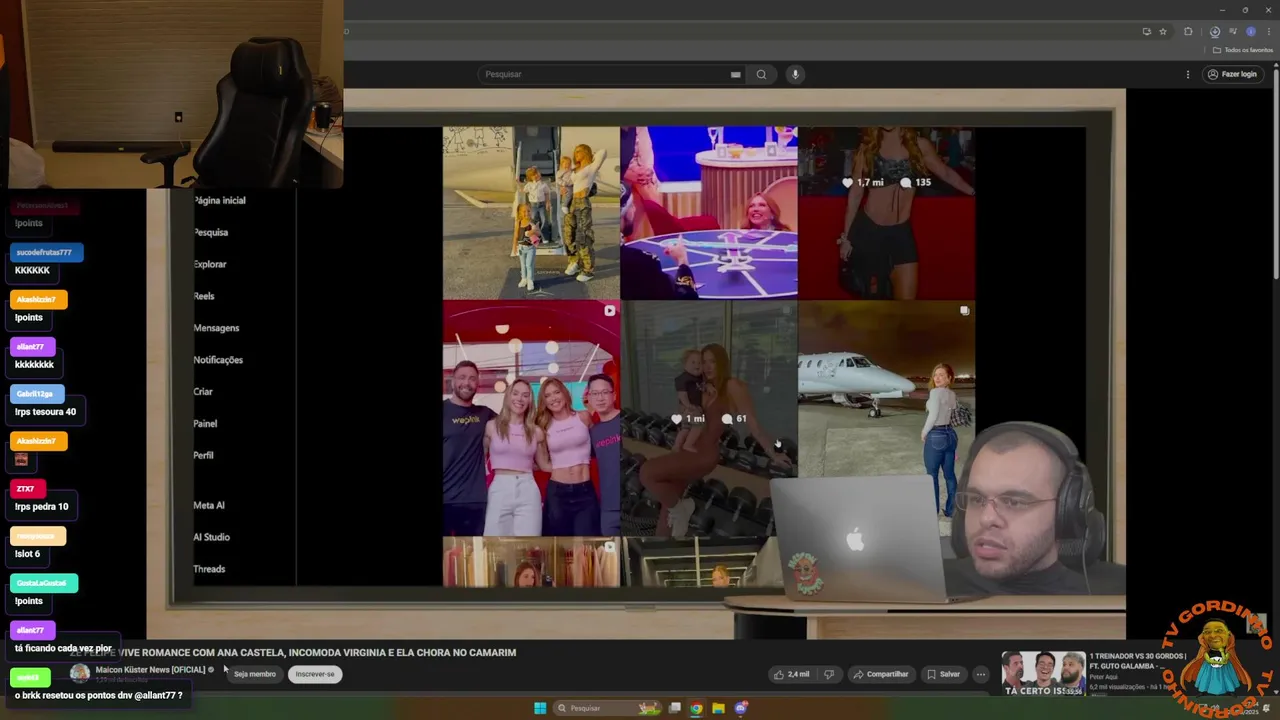Open Chrome three-dot menu
Image resolution: width=1280 pixels, height=720 pixels.
pyautogui.click(x=1268, y=31)
